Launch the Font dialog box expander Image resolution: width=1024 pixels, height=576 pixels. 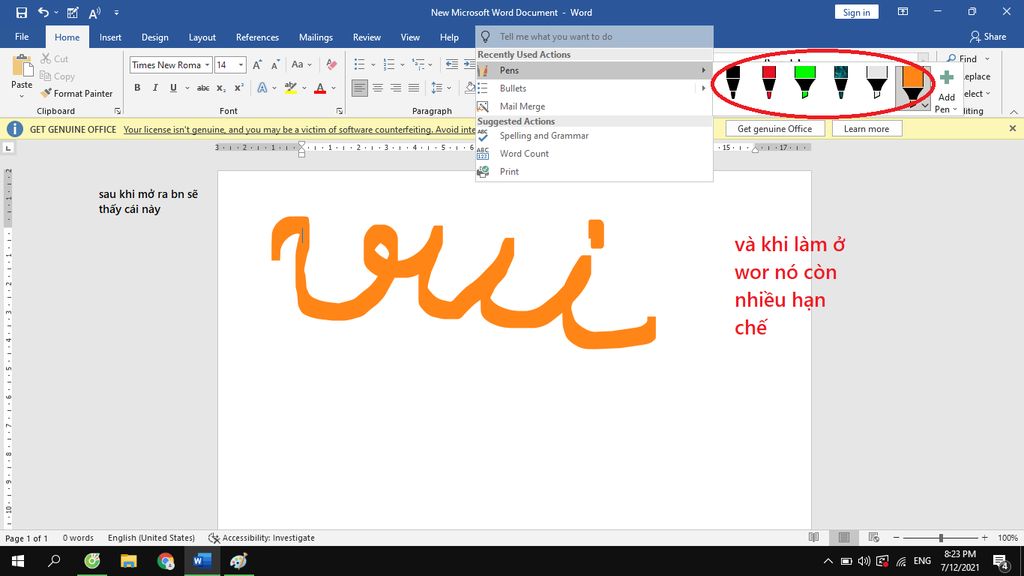click(x=339, y=111)
